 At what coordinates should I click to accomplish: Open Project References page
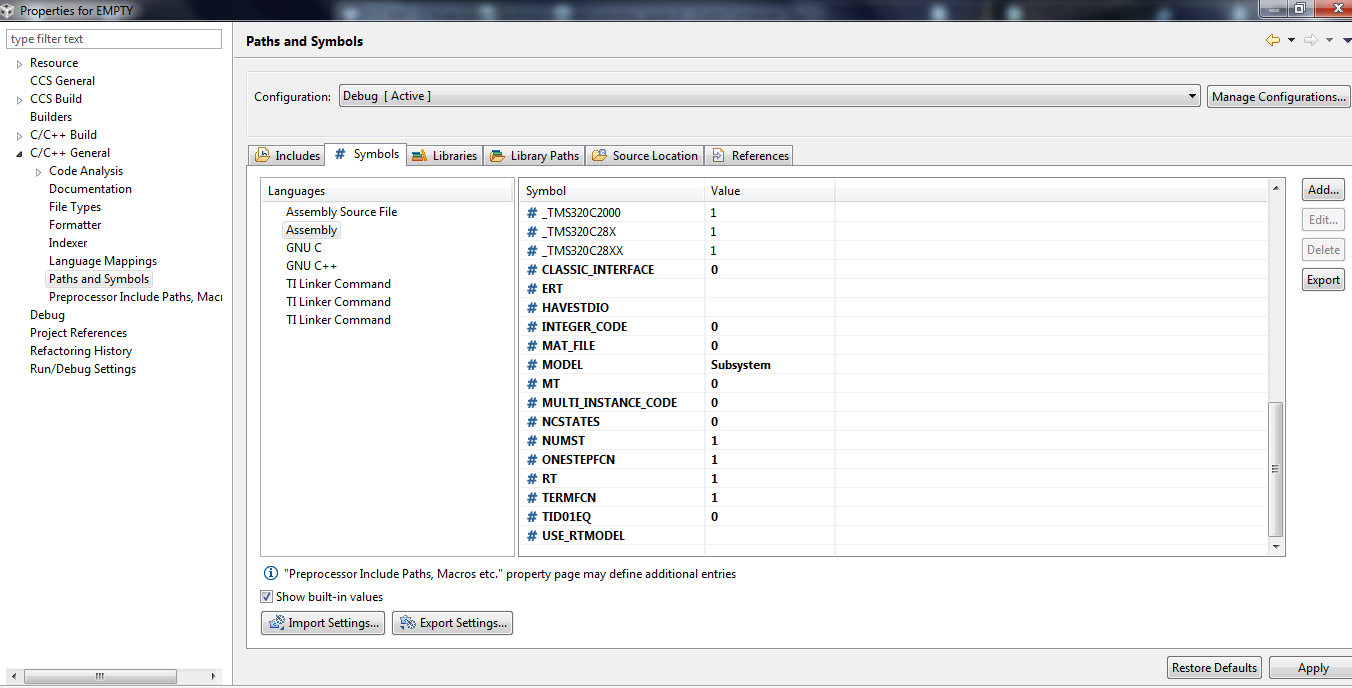78,333
